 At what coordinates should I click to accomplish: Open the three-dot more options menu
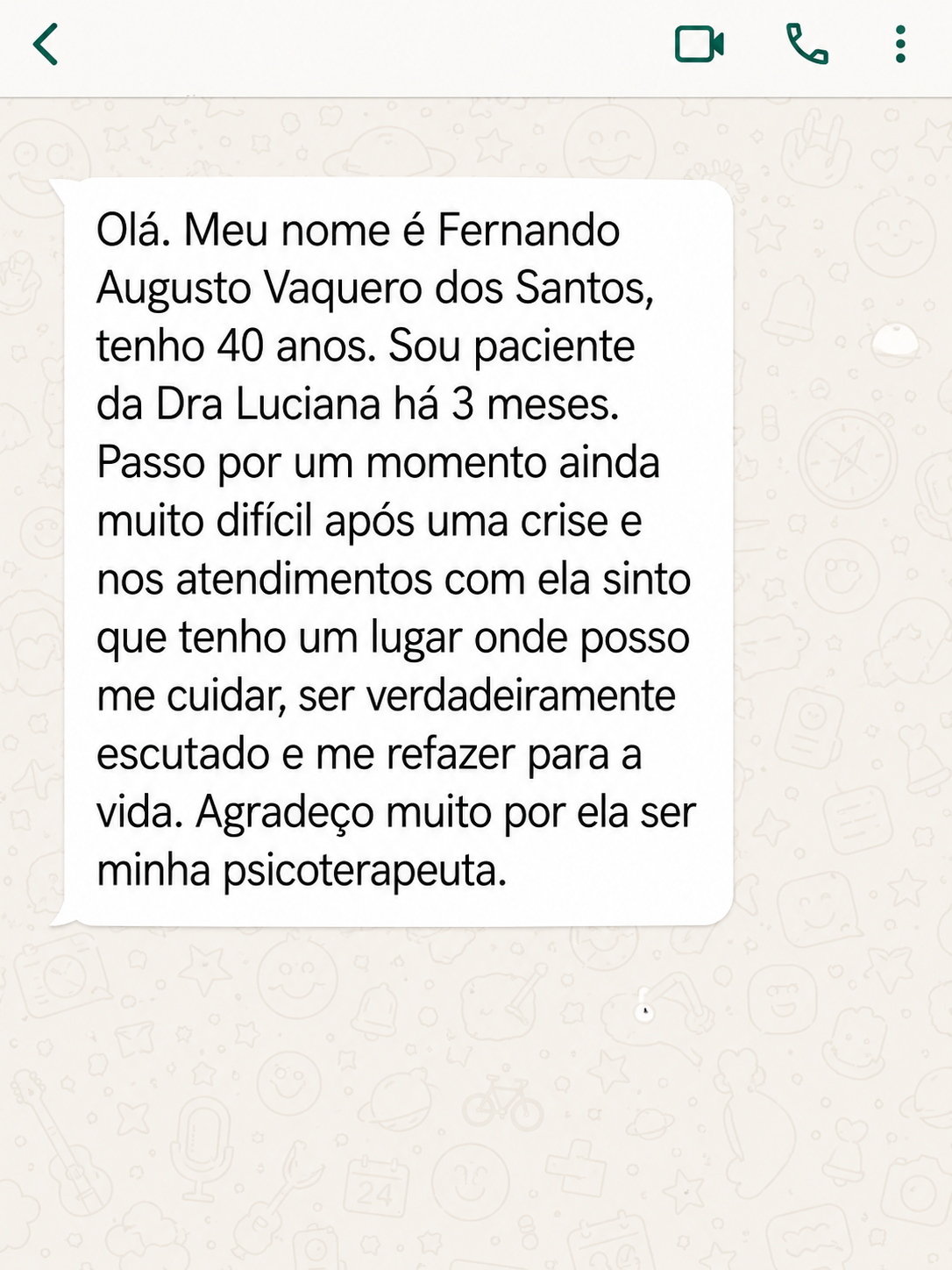pos(899,45)
